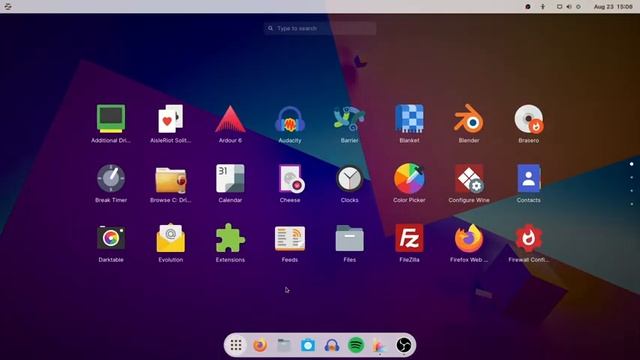Go to the fourth app grid page dot
640x360 pixels.
[x=631, y=204]
